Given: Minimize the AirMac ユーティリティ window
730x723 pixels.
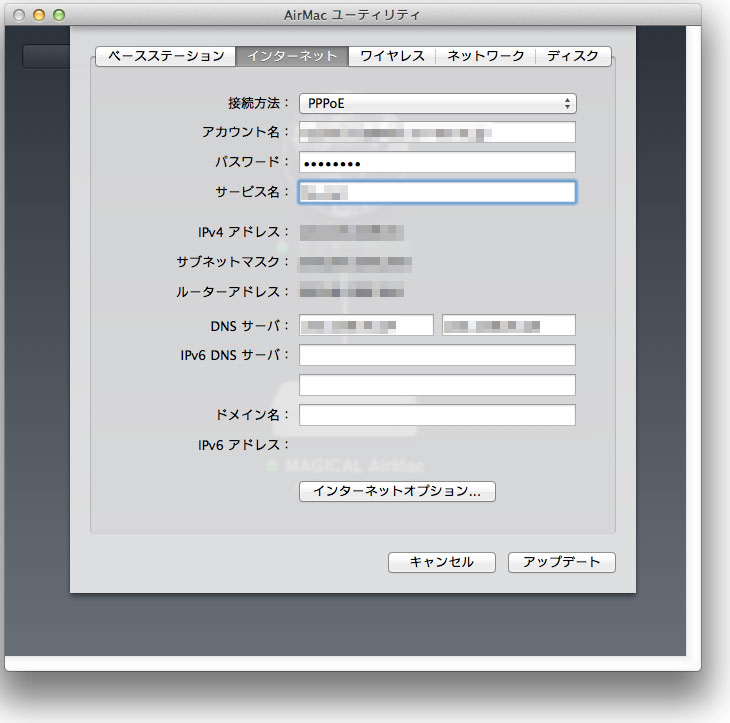Looking at the screenshot, I should [40, 15].
